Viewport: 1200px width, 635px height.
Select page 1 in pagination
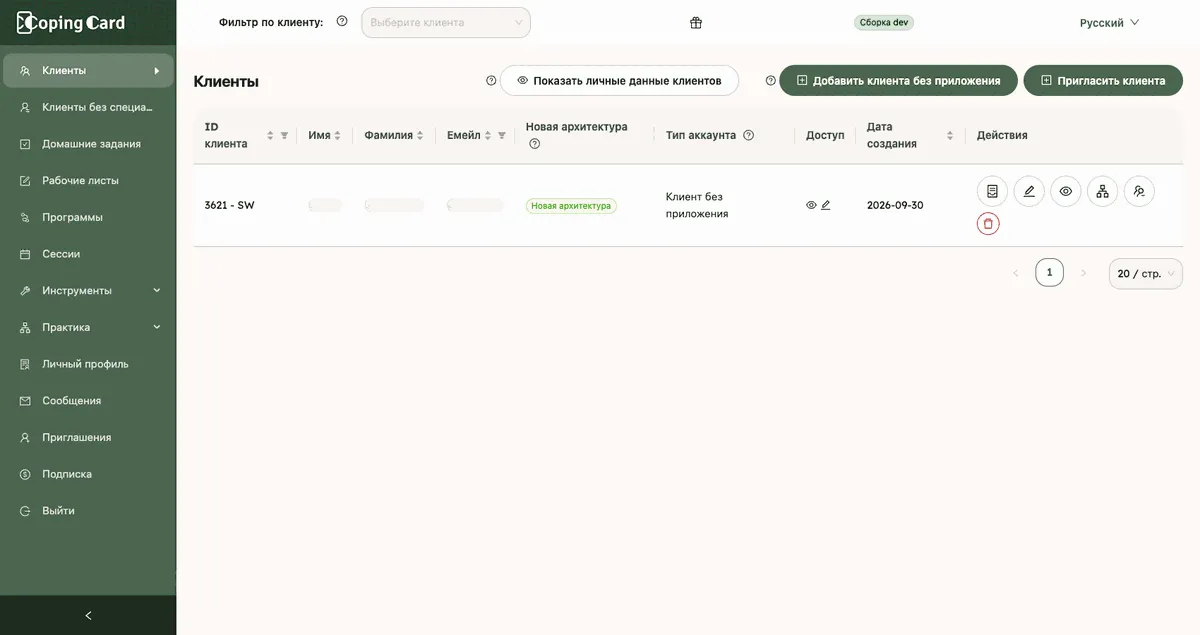click(1049, 273)
